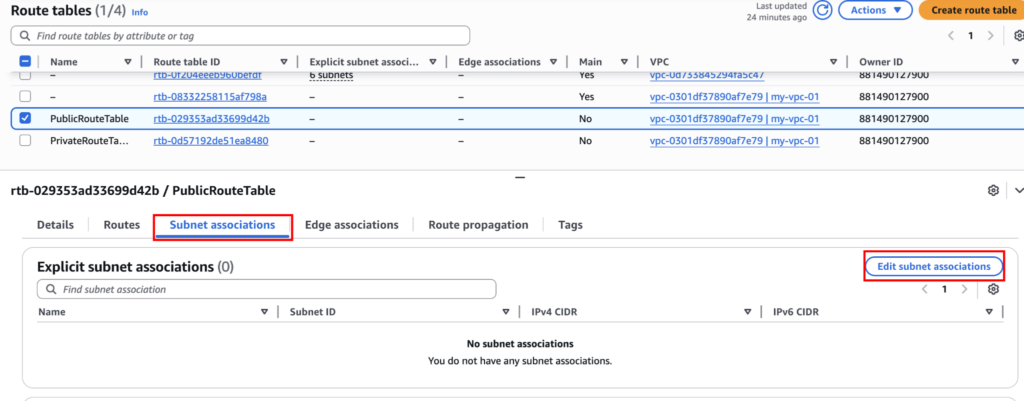Sort by VPC column sort arrow
This screenshot has height=401, width=1024.
(x=833, y=62)
